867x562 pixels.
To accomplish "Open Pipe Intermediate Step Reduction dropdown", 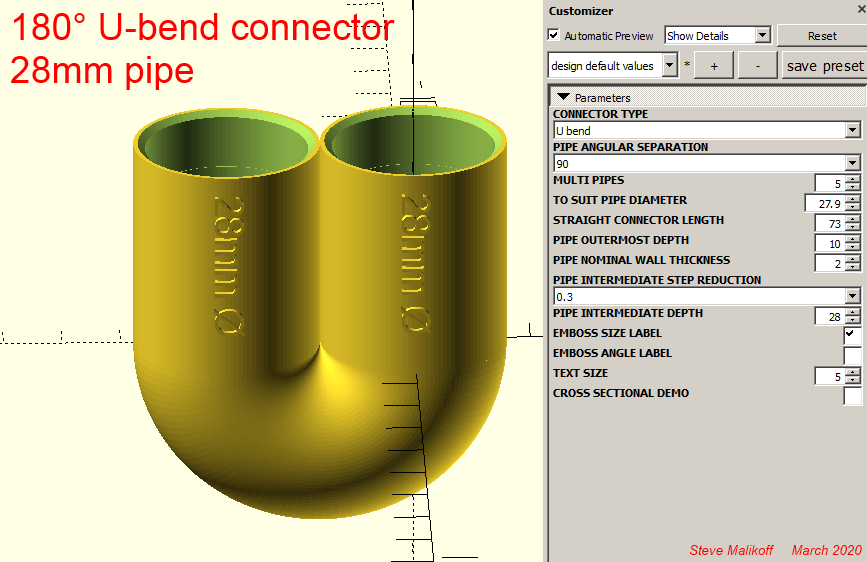I will (x=706, y=296).
